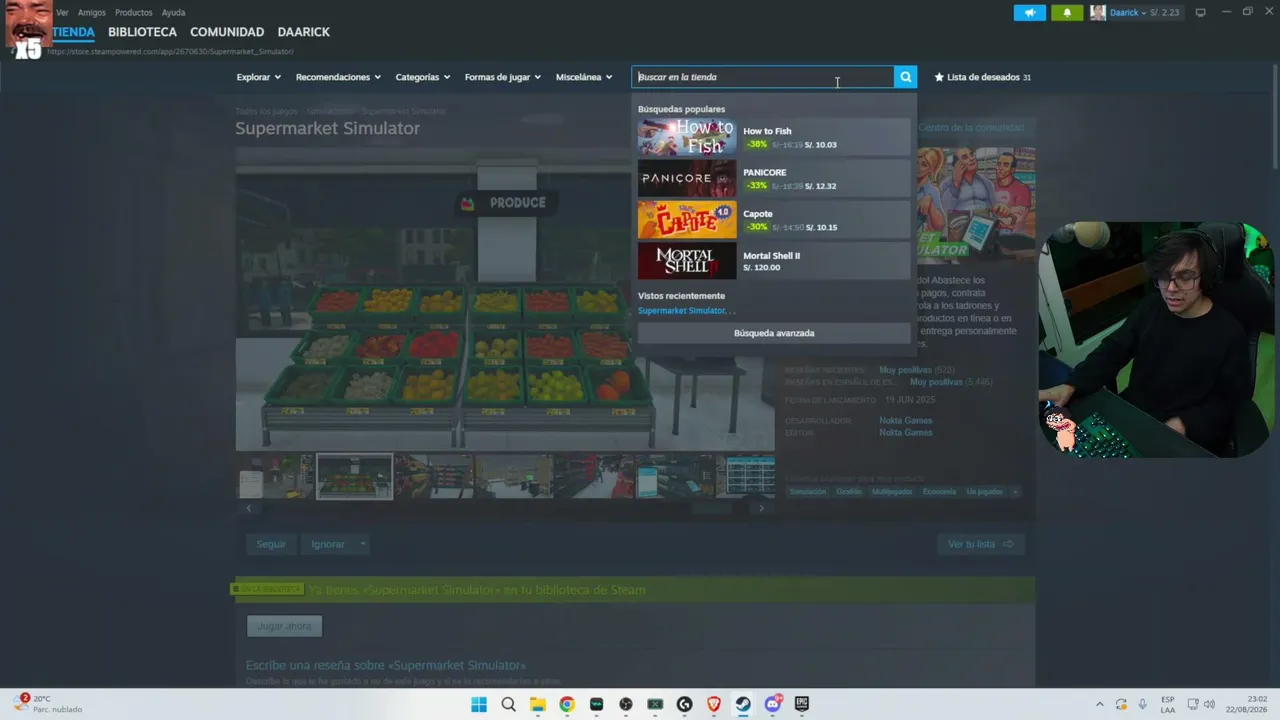Open Windows taskbar search

pyautogui.click(x=508, y=704)
